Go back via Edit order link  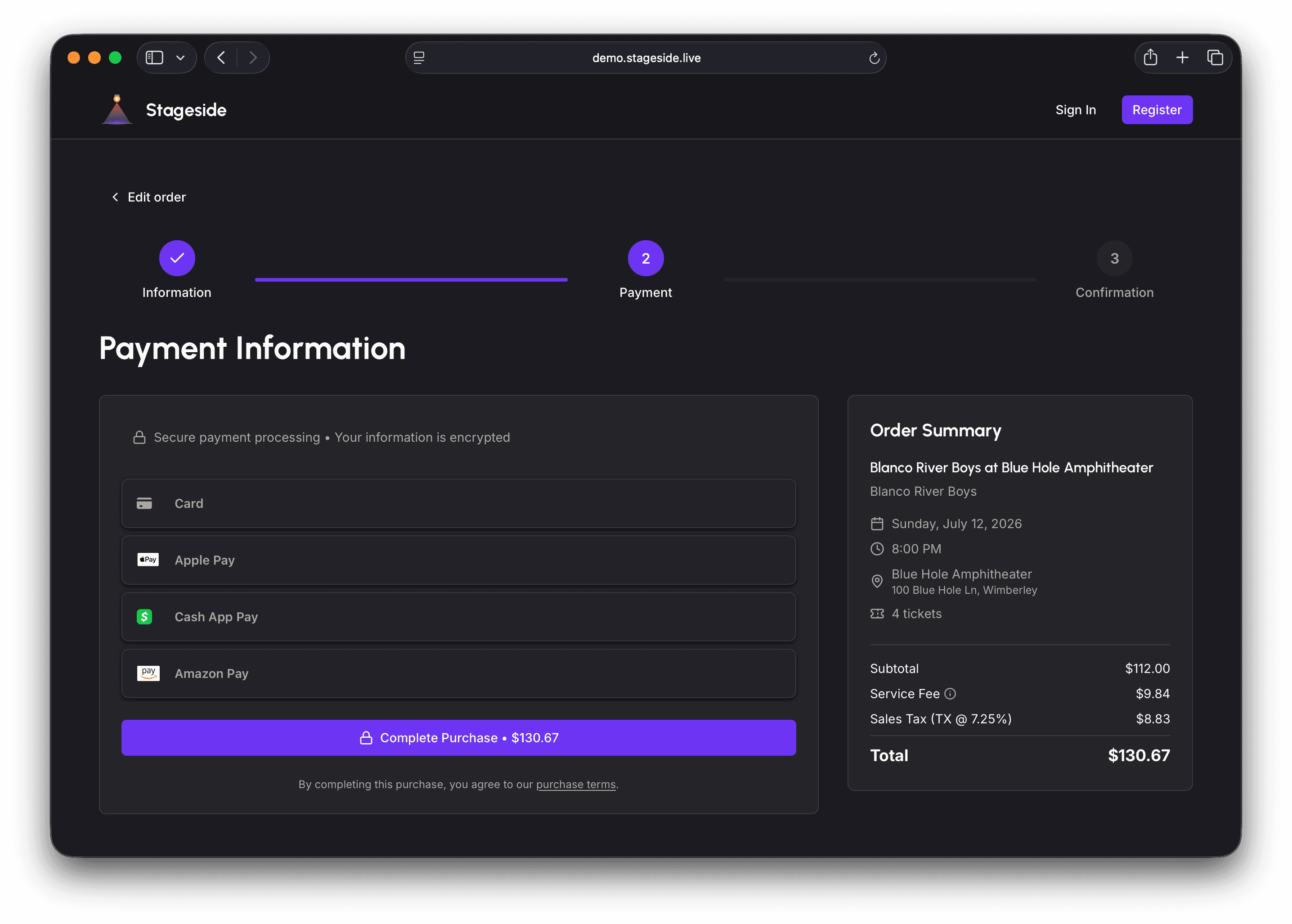point(149,197)
